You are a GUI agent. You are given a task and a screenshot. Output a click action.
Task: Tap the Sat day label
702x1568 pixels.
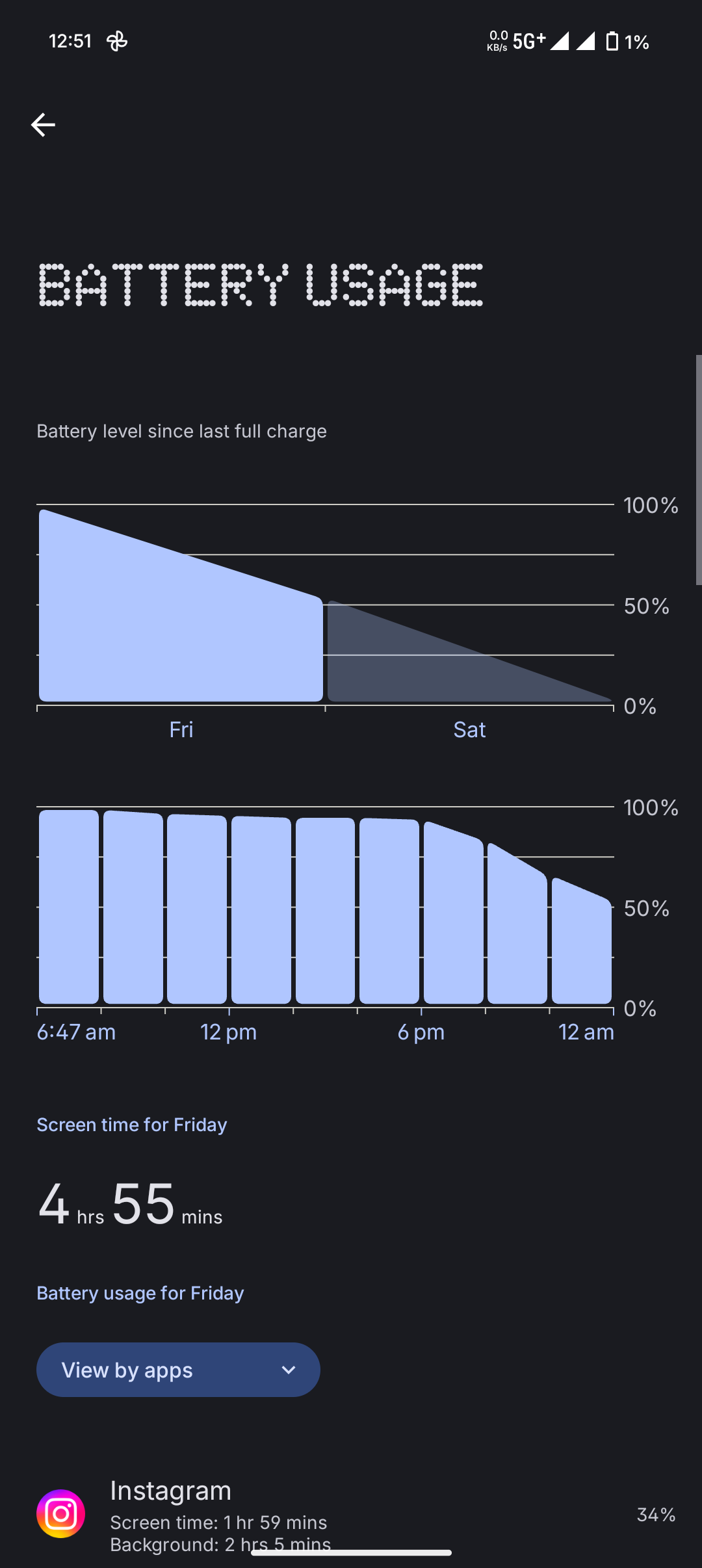[469, 729]
